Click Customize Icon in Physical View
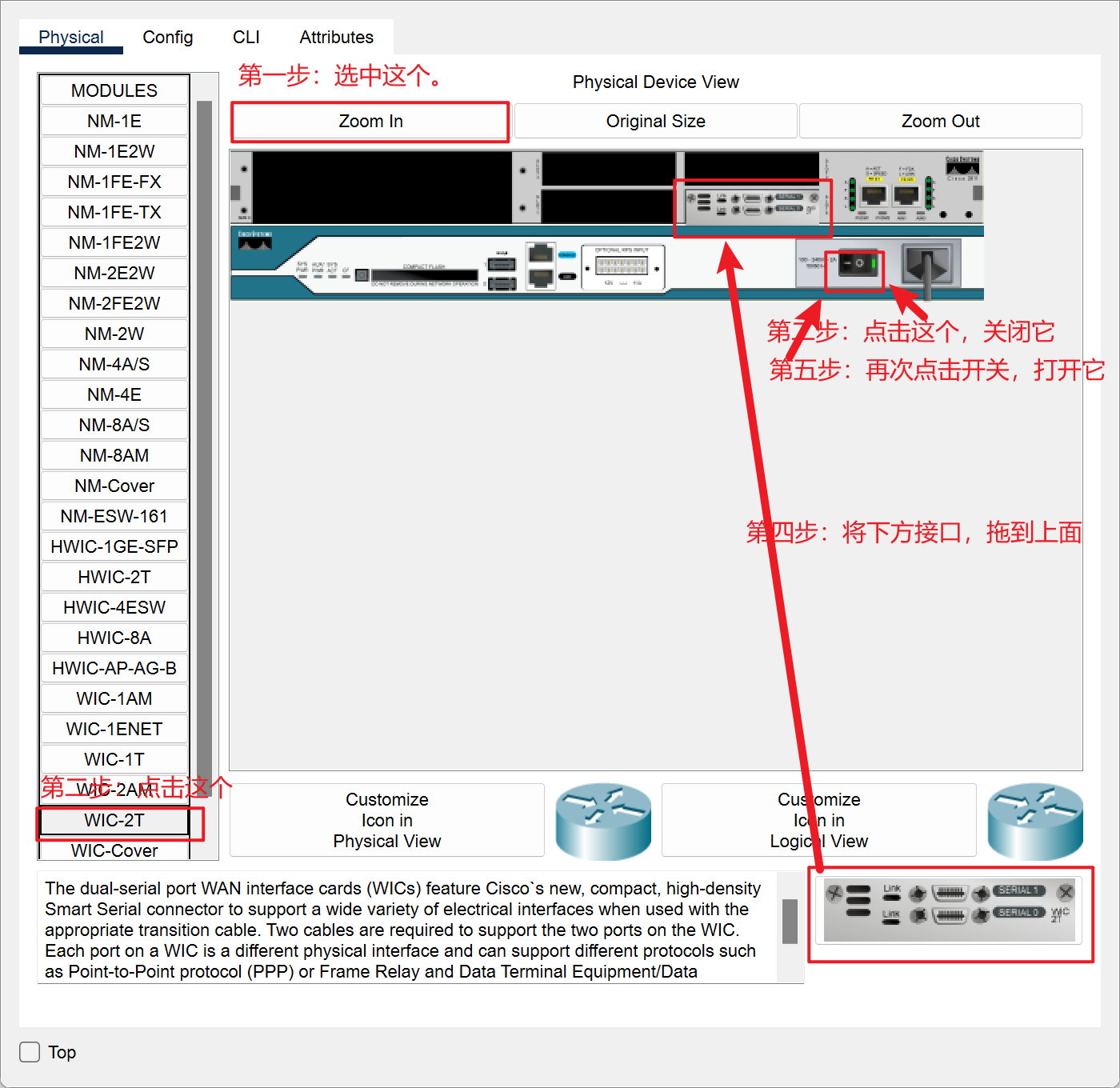Screen dimensions: 1120x1088 (x=387, y=820)
